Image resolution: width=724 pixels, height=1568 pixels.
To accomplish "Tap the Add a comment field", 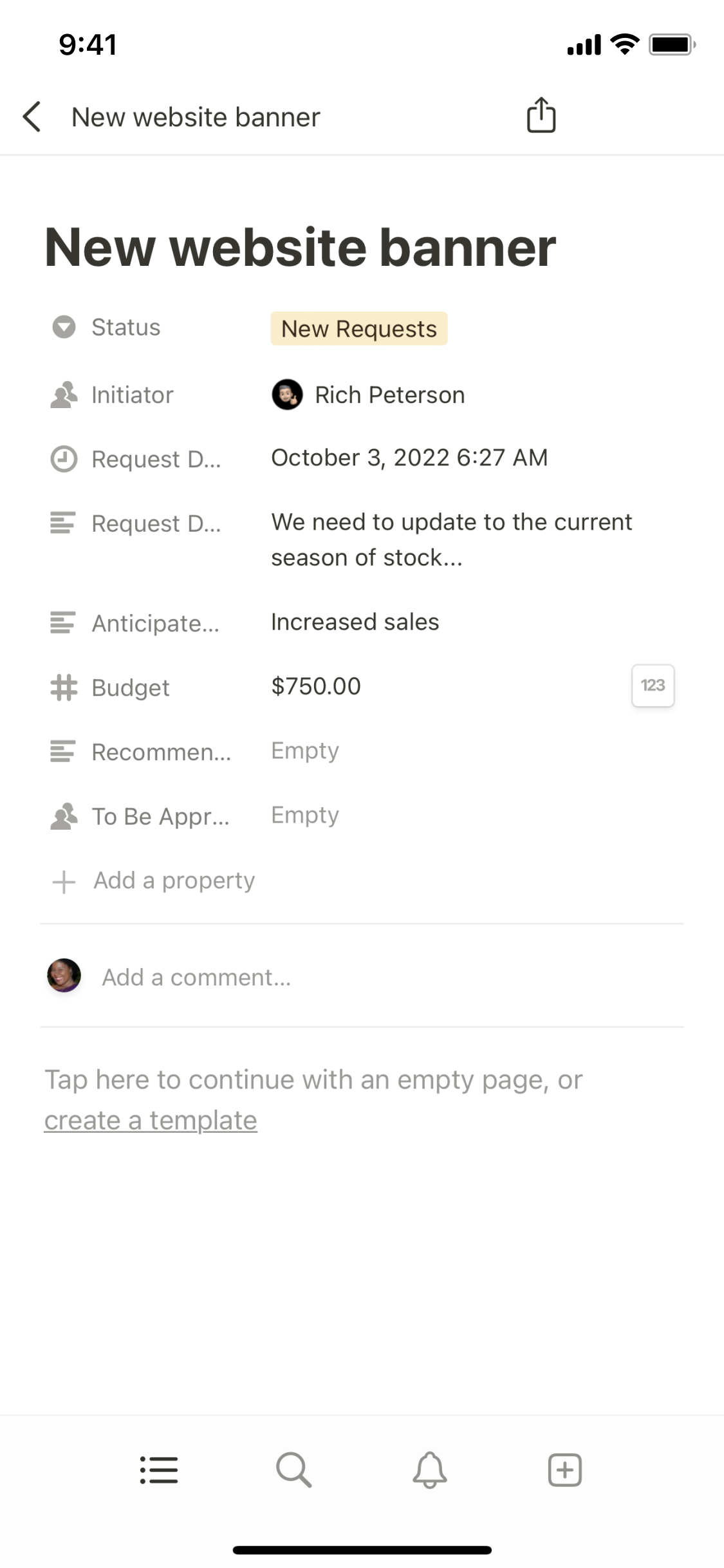I will click(x=196, y=977).
